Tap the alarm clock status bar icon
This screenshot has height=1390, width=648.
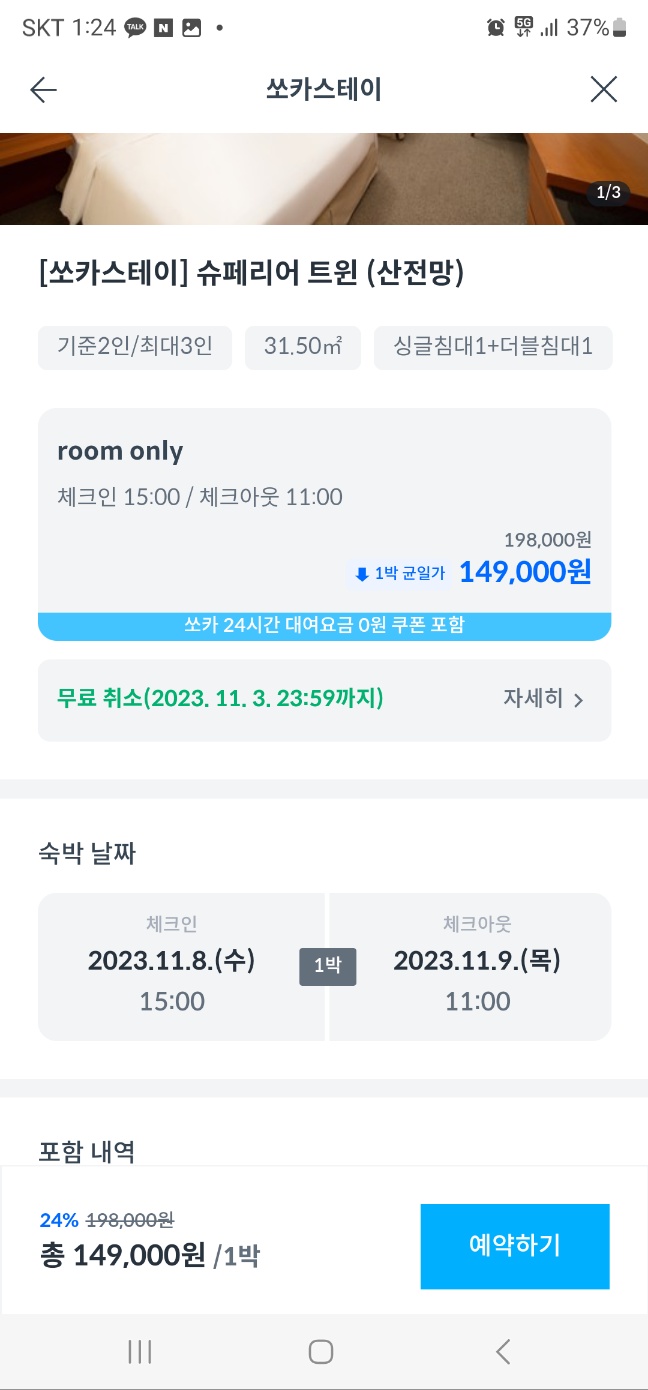coord(495,28)
